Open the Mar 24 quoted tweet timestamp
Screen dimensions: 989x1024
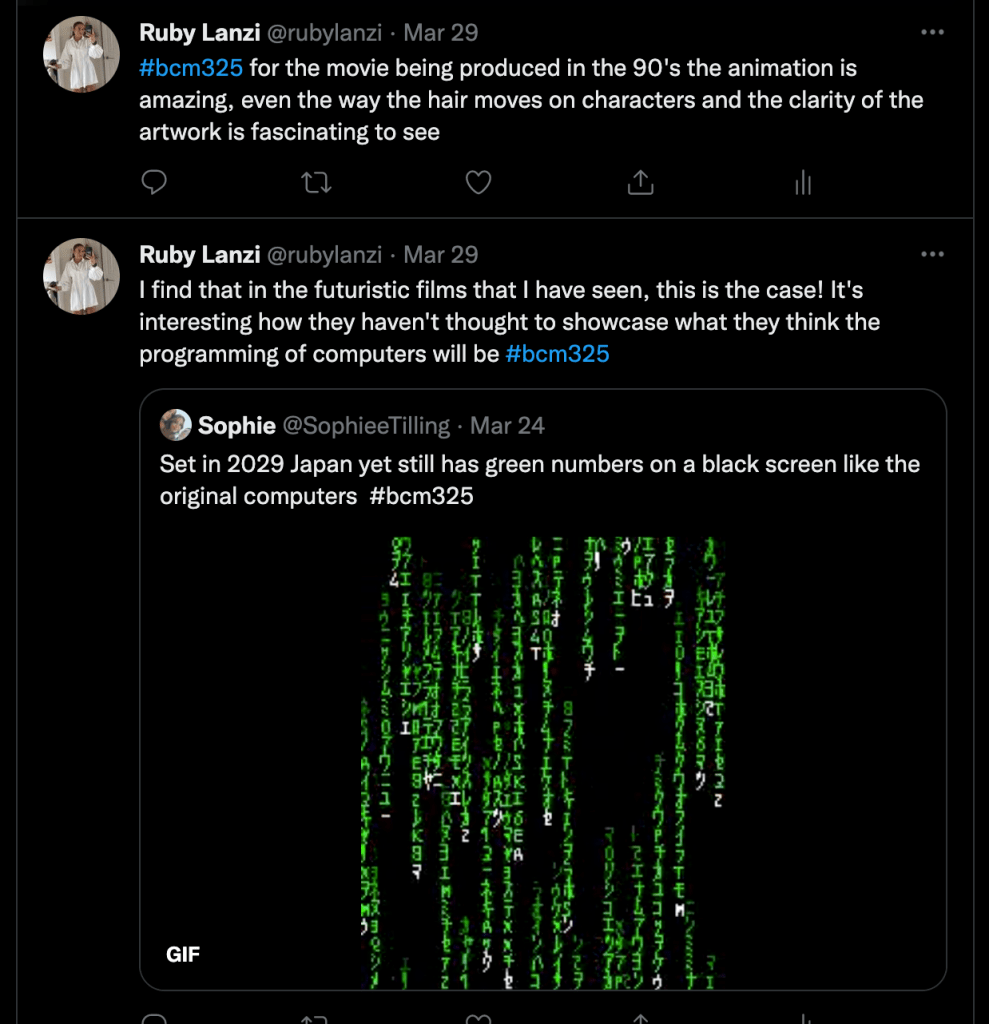pyautogui.click(x=507, y=425)
